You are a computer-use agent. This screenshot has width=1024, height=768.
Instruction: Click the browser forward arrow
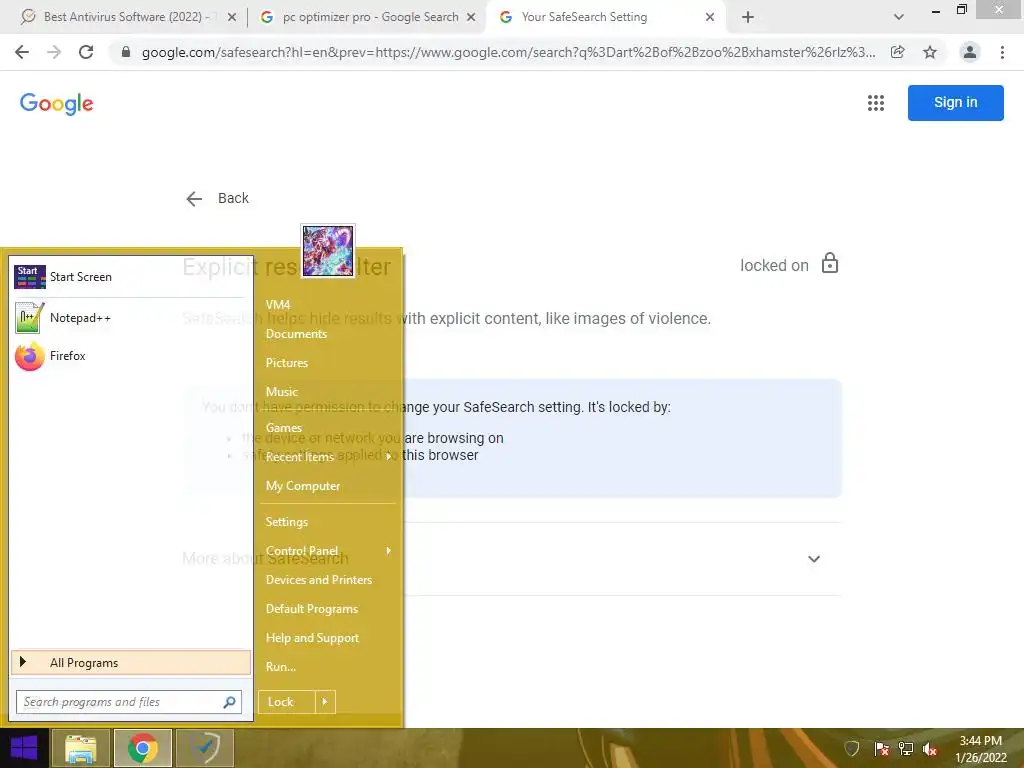click(54, 52)
